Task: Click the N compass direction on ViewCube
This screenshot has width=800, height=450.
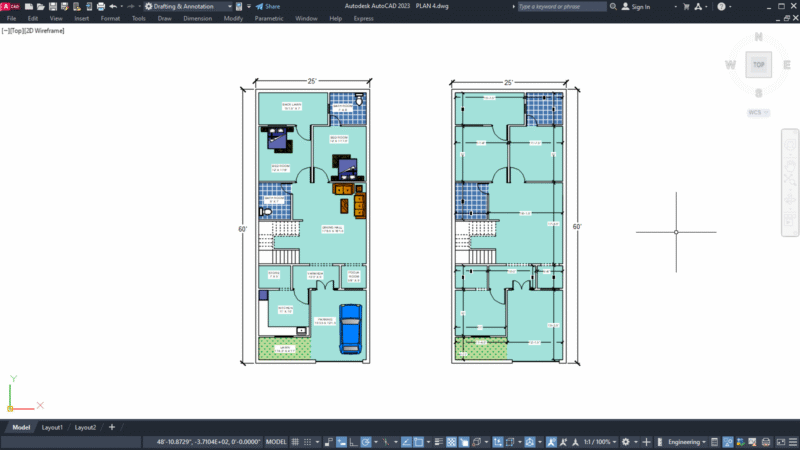Action: [x=758, y=37]
